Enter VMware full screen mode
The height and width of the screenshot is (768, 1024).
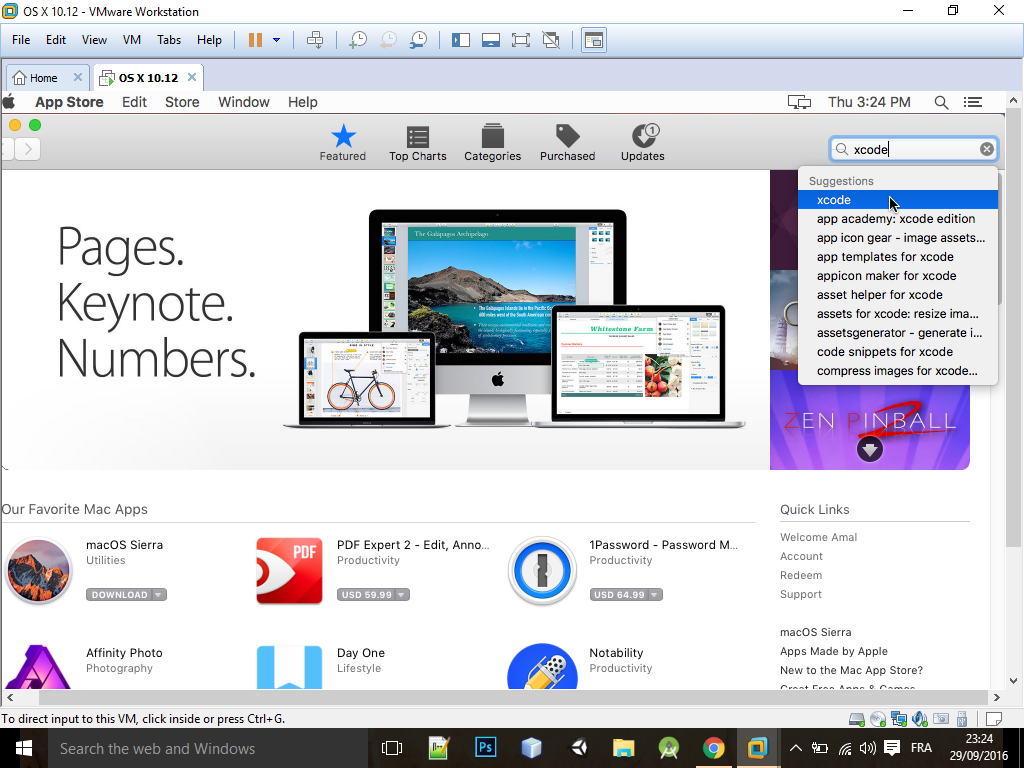pyautogui.click(x=520, y=40)
